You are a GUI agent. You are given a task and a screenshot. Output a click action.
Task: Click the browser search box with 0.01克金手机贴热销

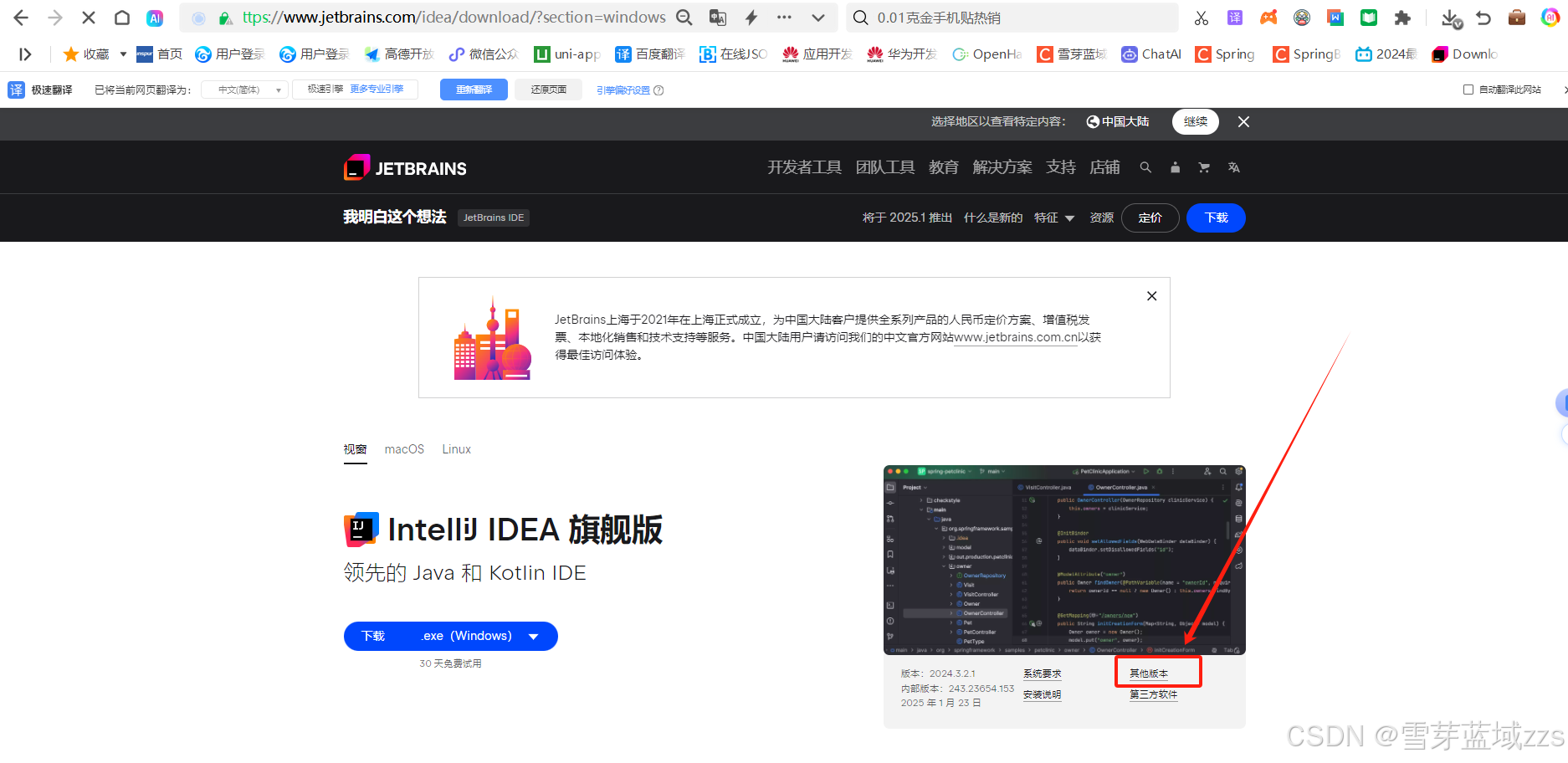1013,18
